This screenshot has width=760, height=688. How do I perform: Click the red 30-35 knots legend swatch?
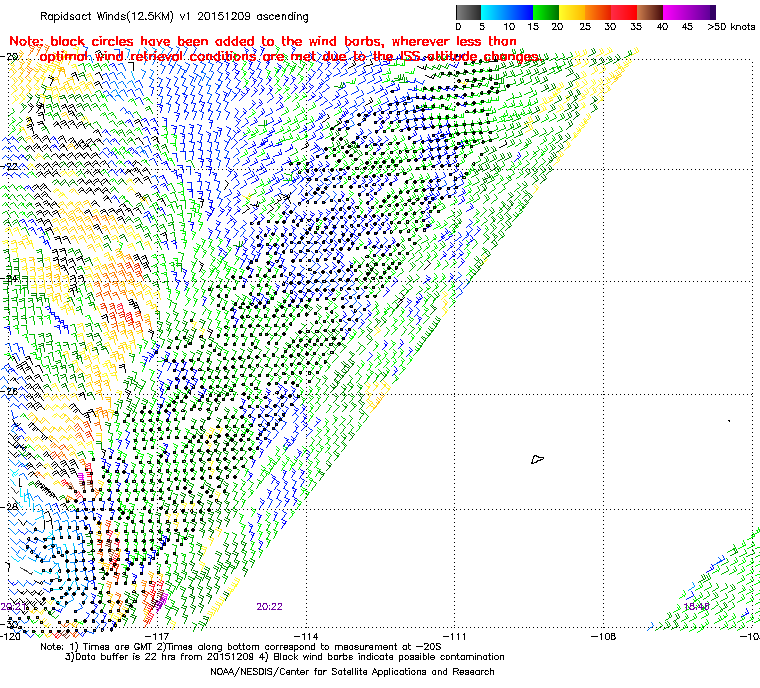(x=624, y=12)
